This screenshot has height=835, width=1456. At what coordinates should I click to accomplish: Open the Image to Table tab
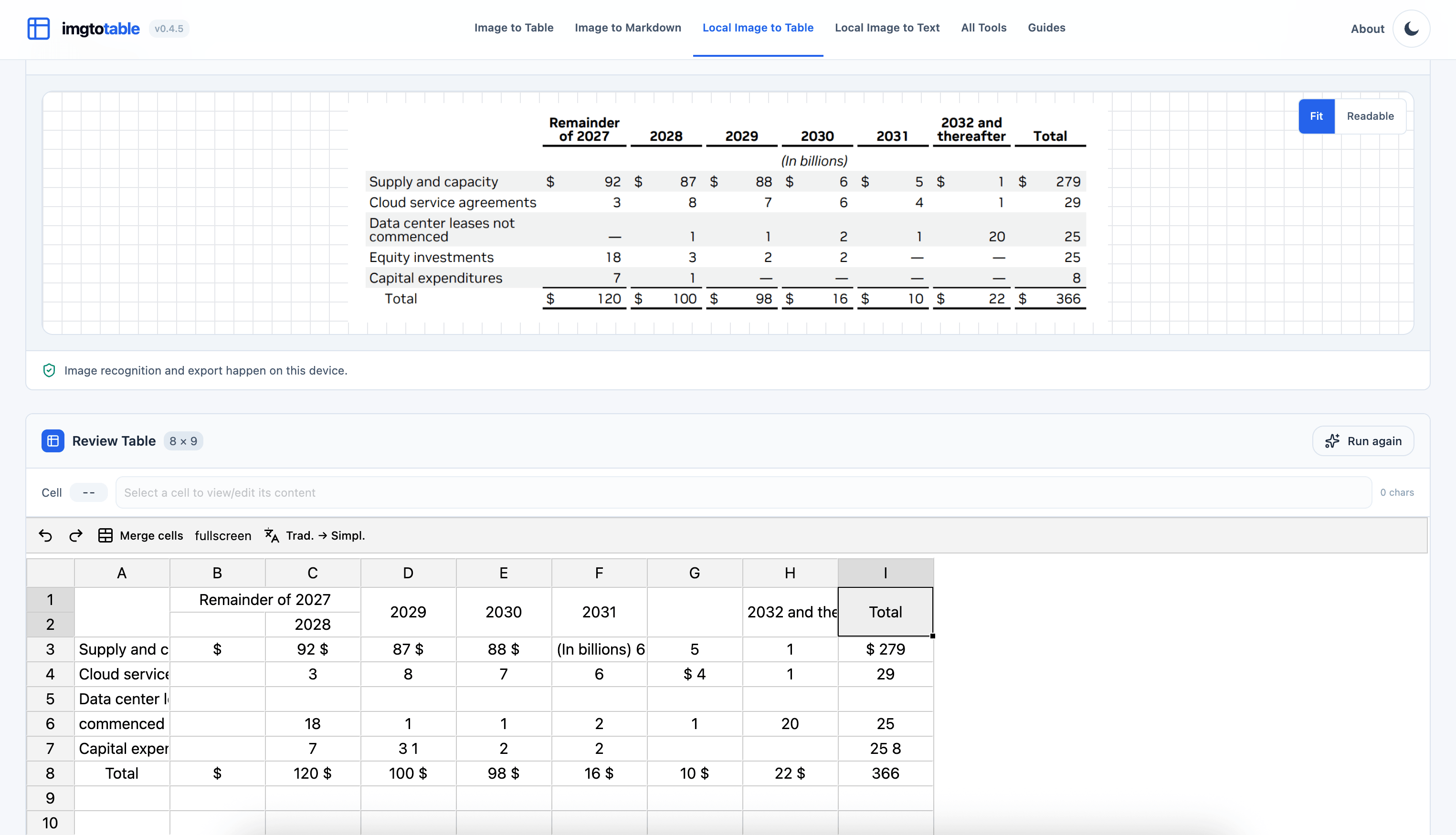click(514, 28)
